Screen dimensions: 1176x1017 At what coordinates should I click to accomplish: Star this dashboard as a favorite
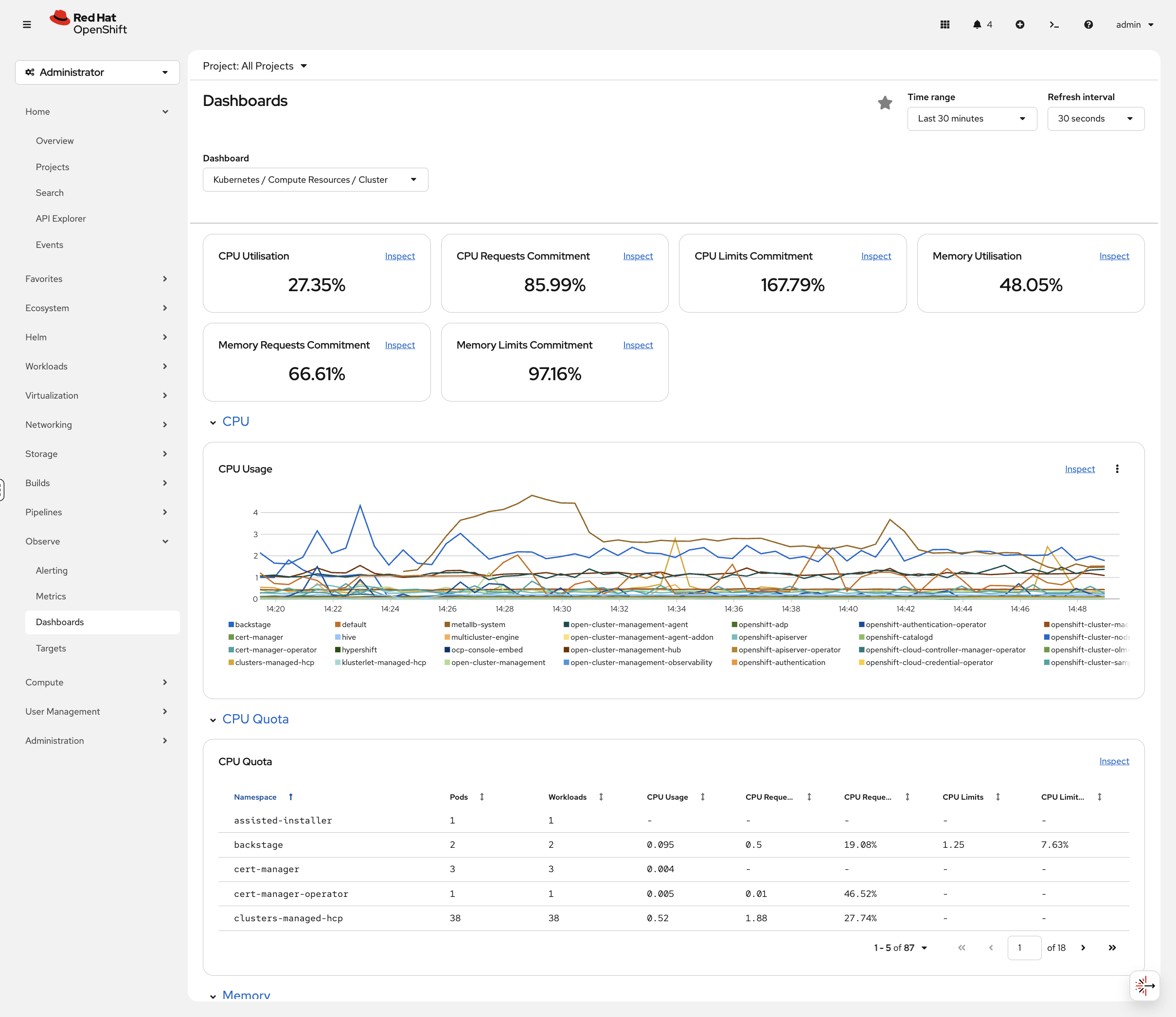tap(885, 103)
